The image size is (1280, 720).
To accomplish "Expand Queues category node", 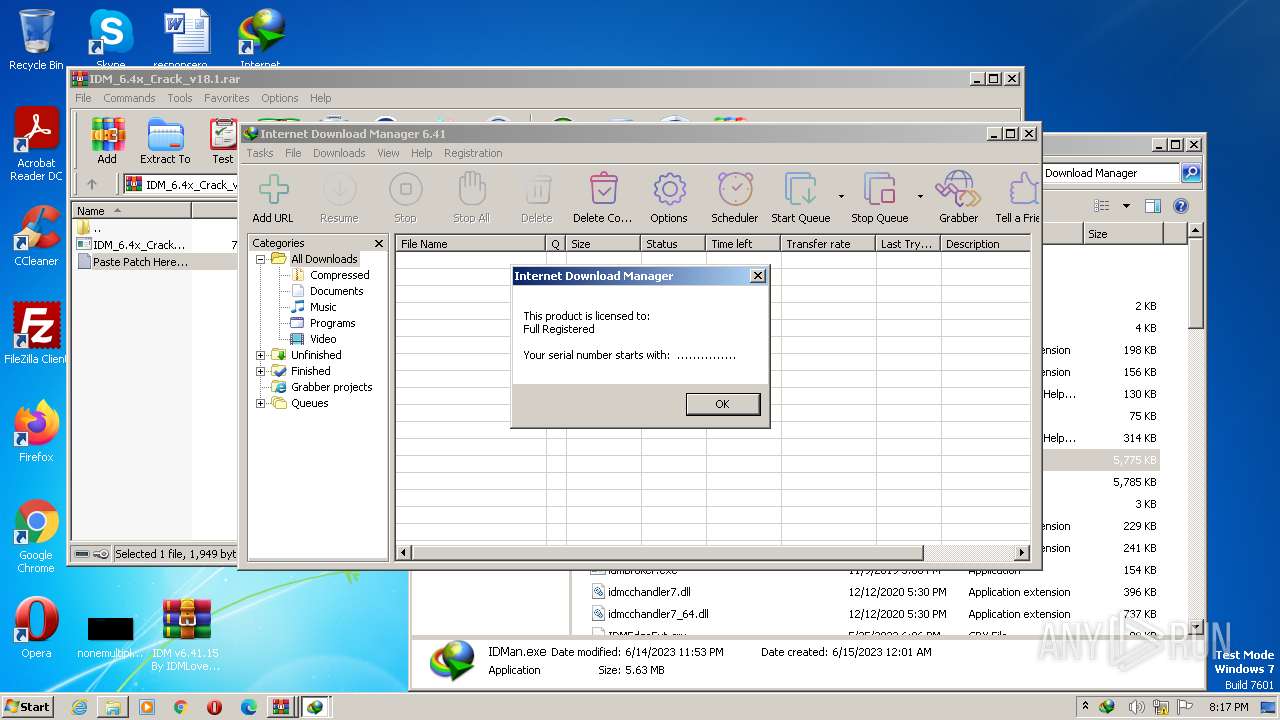I will pos(261,403).
